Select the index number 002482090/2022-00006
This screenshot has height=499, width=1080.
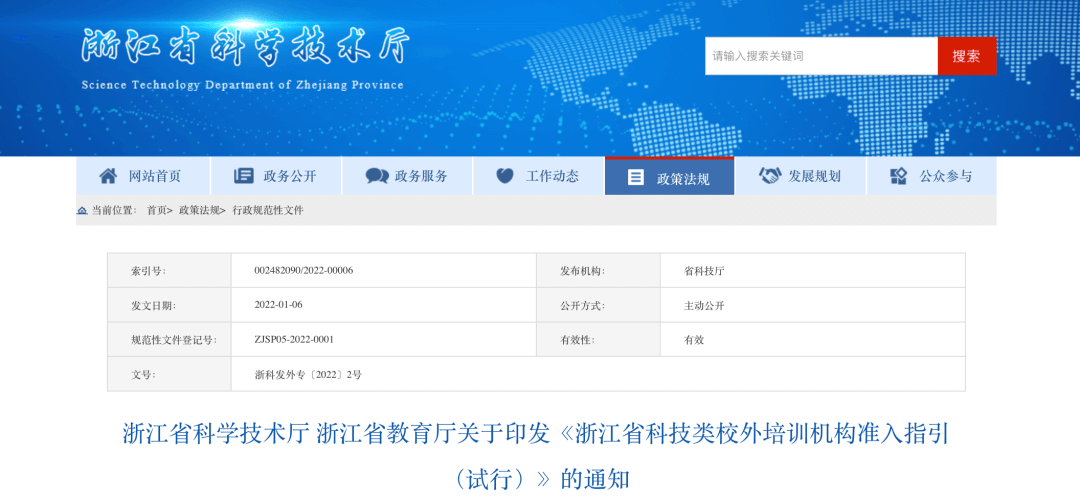[x=304, y=271]
